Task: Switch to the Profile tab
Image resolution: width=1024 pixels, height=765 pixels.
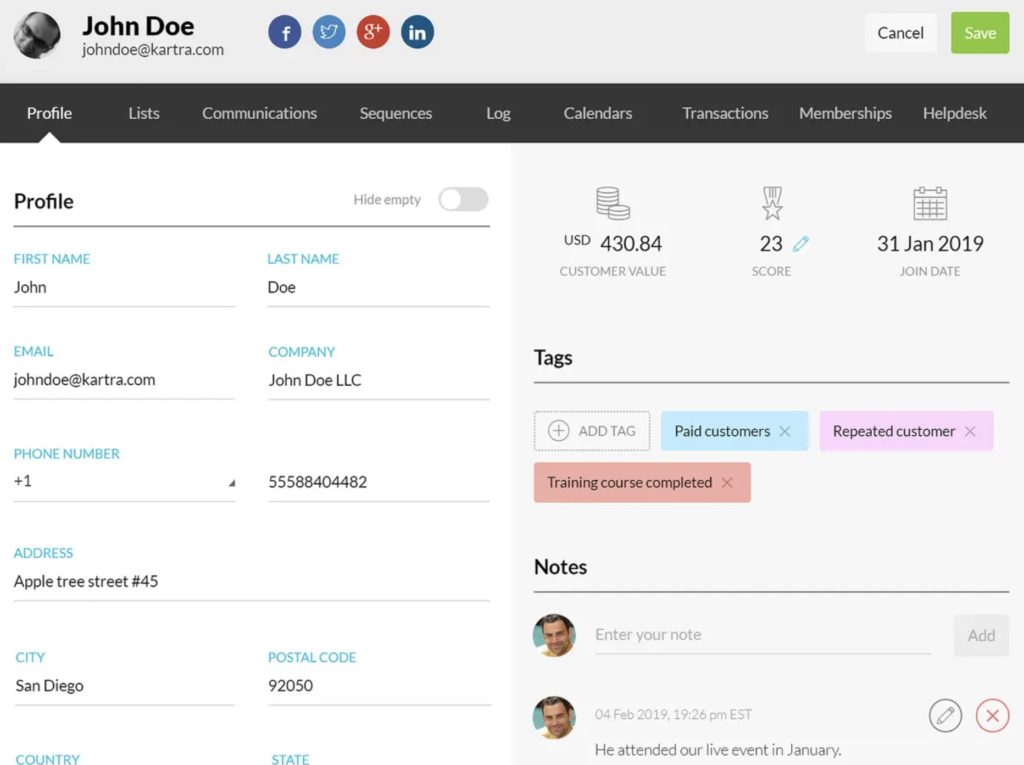Action: (50, 113)
